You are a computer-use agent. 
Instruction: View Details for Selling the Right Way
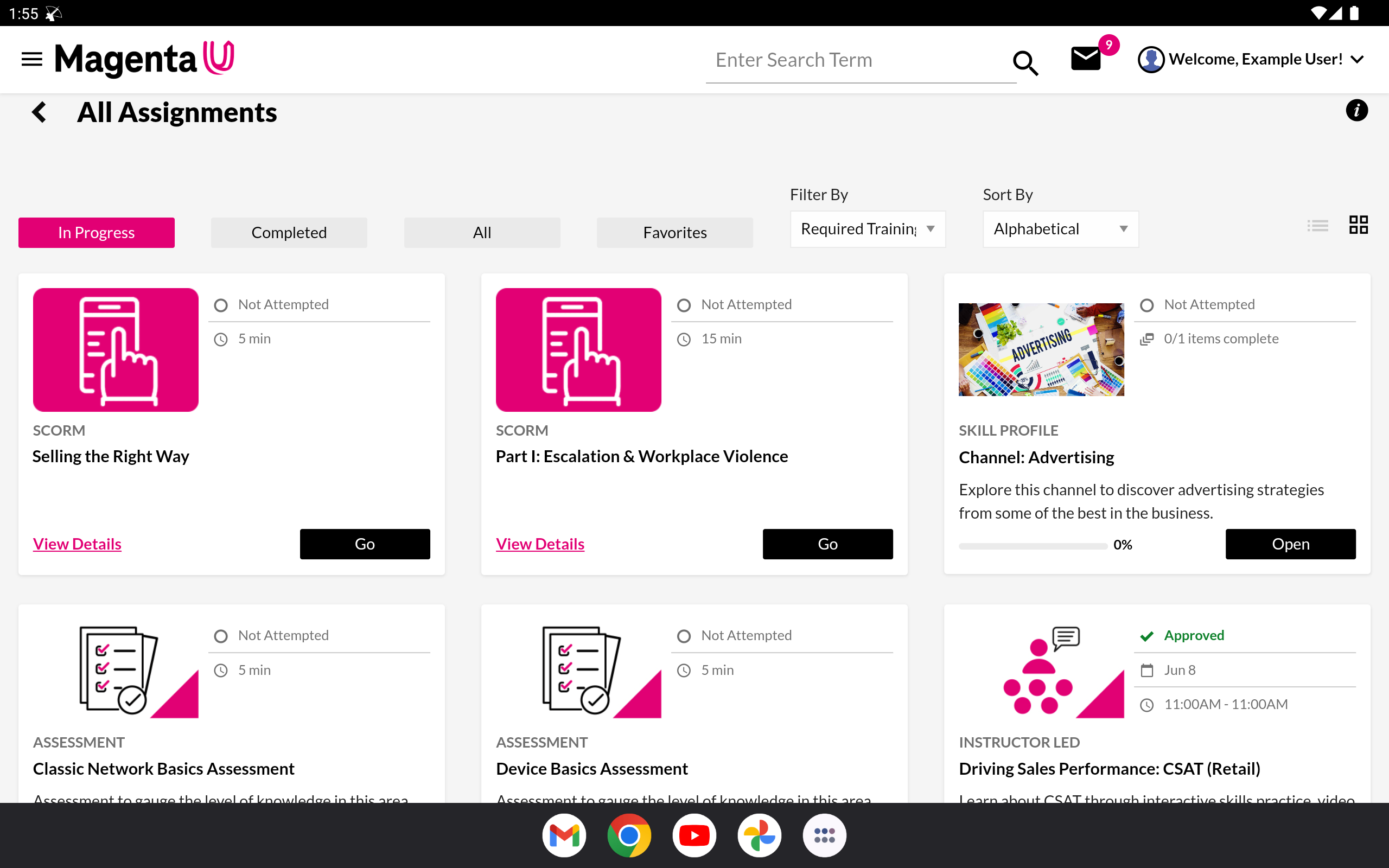[77, 544]
